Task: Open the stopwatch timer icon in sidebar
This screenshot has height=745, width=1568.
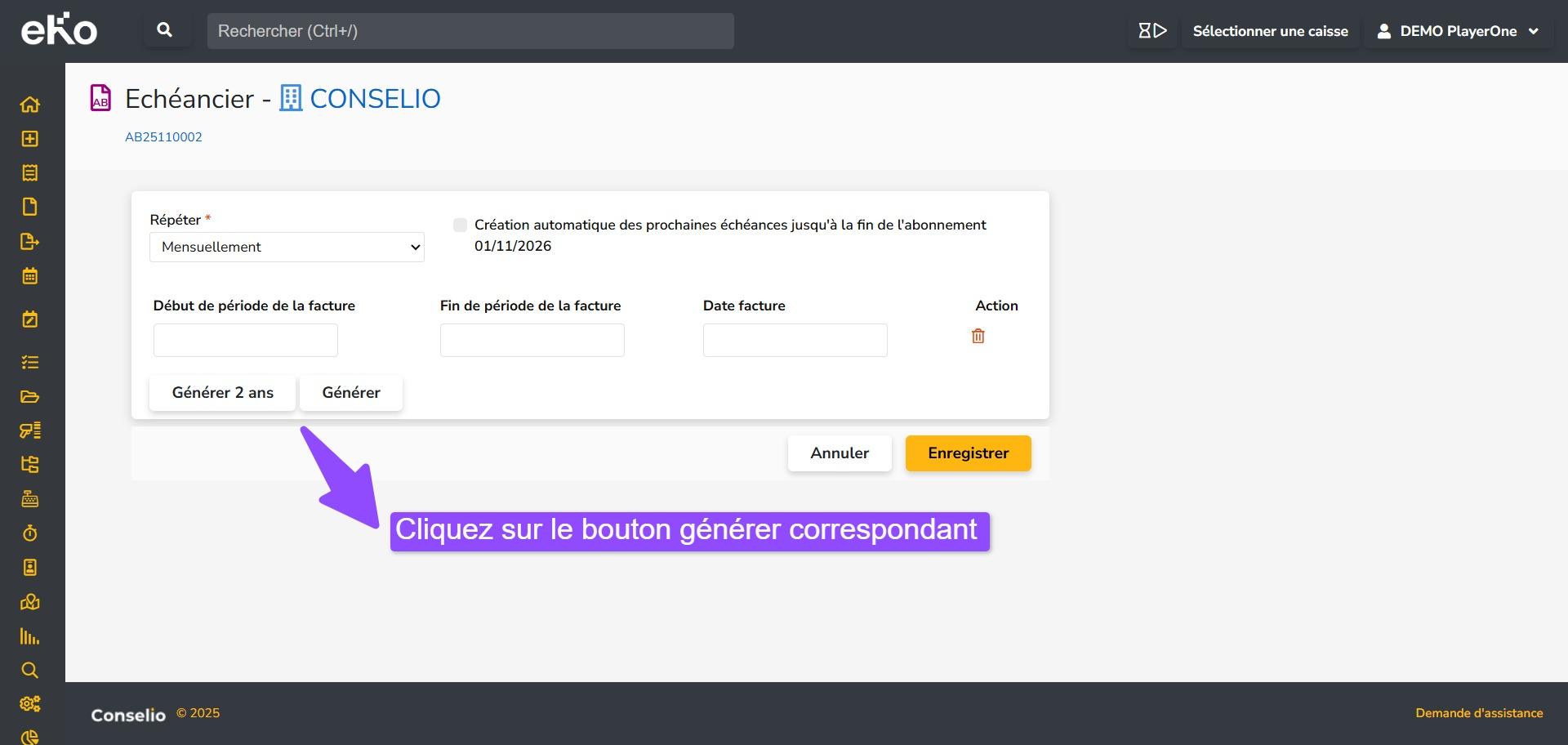Action: [x=29, y=533]
